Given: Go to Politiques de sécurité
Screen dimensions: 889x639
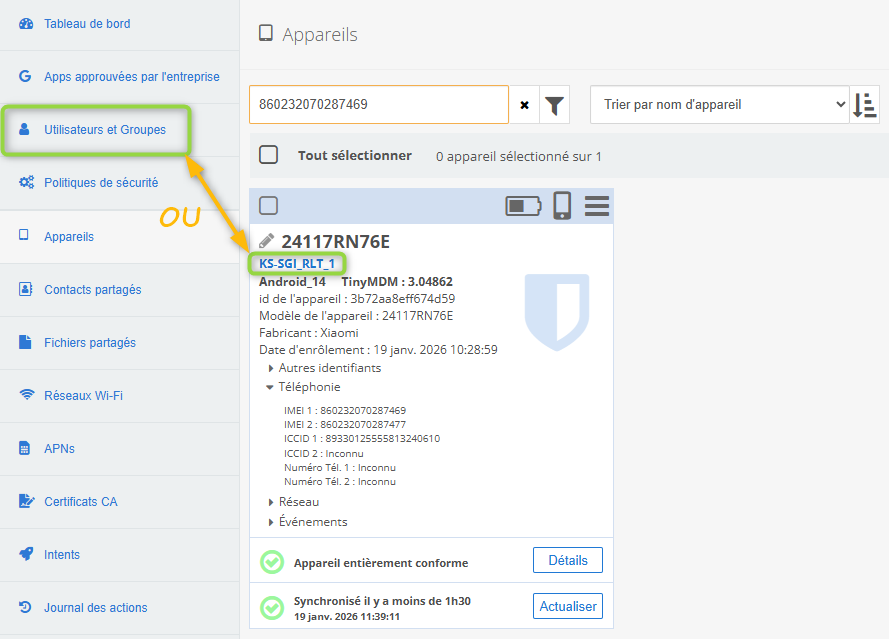Looking at the screenshot, I should 101,183.
